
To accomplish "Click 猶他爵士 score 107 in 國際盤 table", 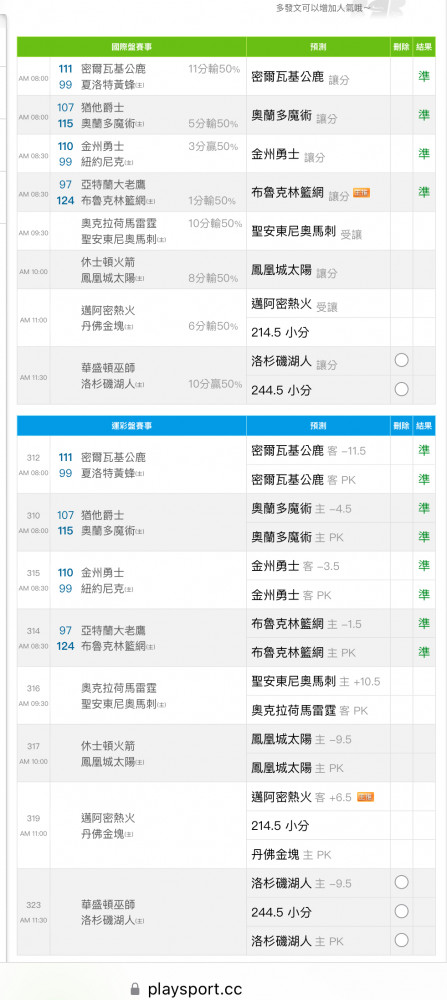I will [x=65, y=107].
